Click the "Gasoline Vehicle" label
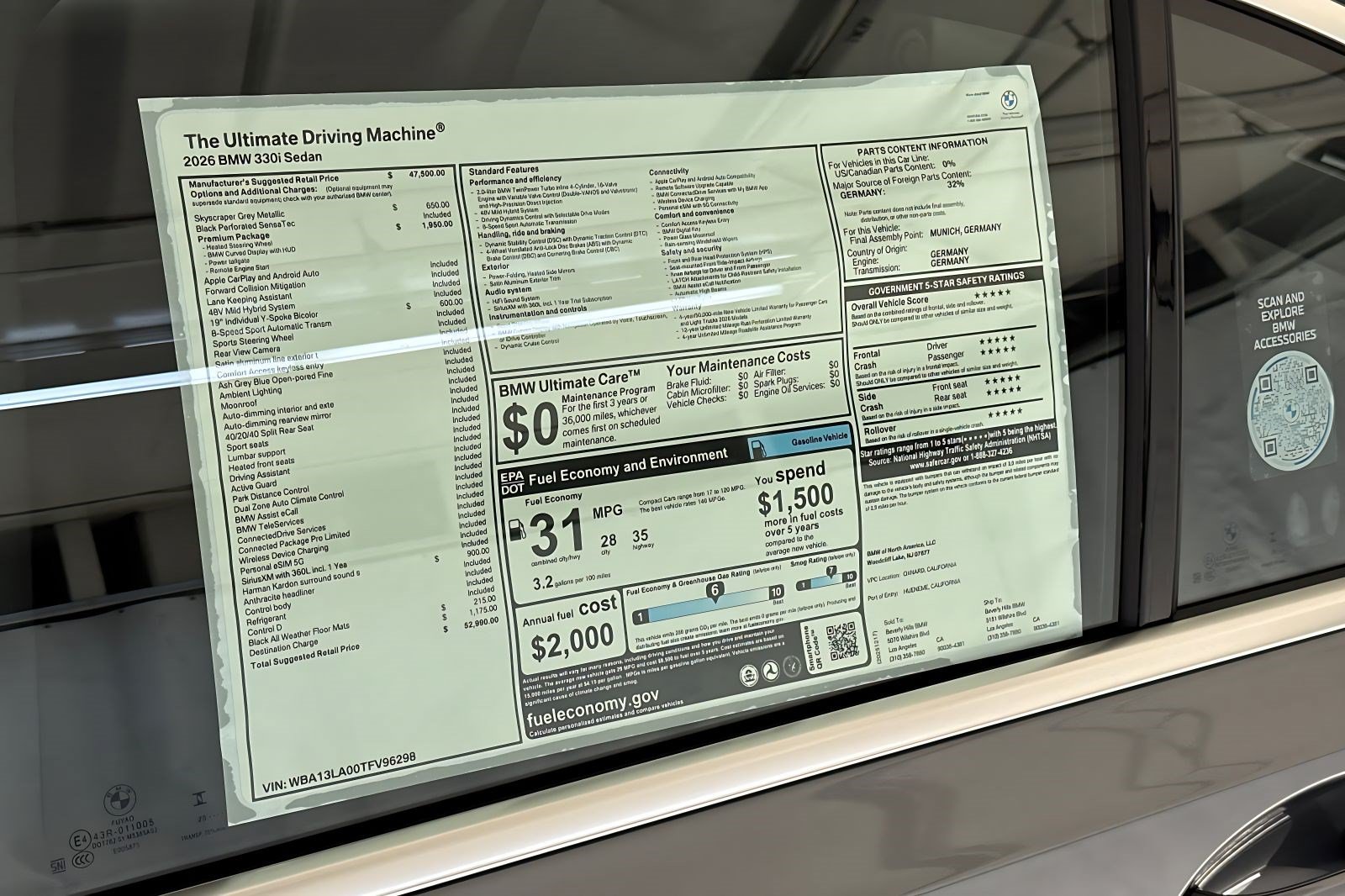 (820, 440)
